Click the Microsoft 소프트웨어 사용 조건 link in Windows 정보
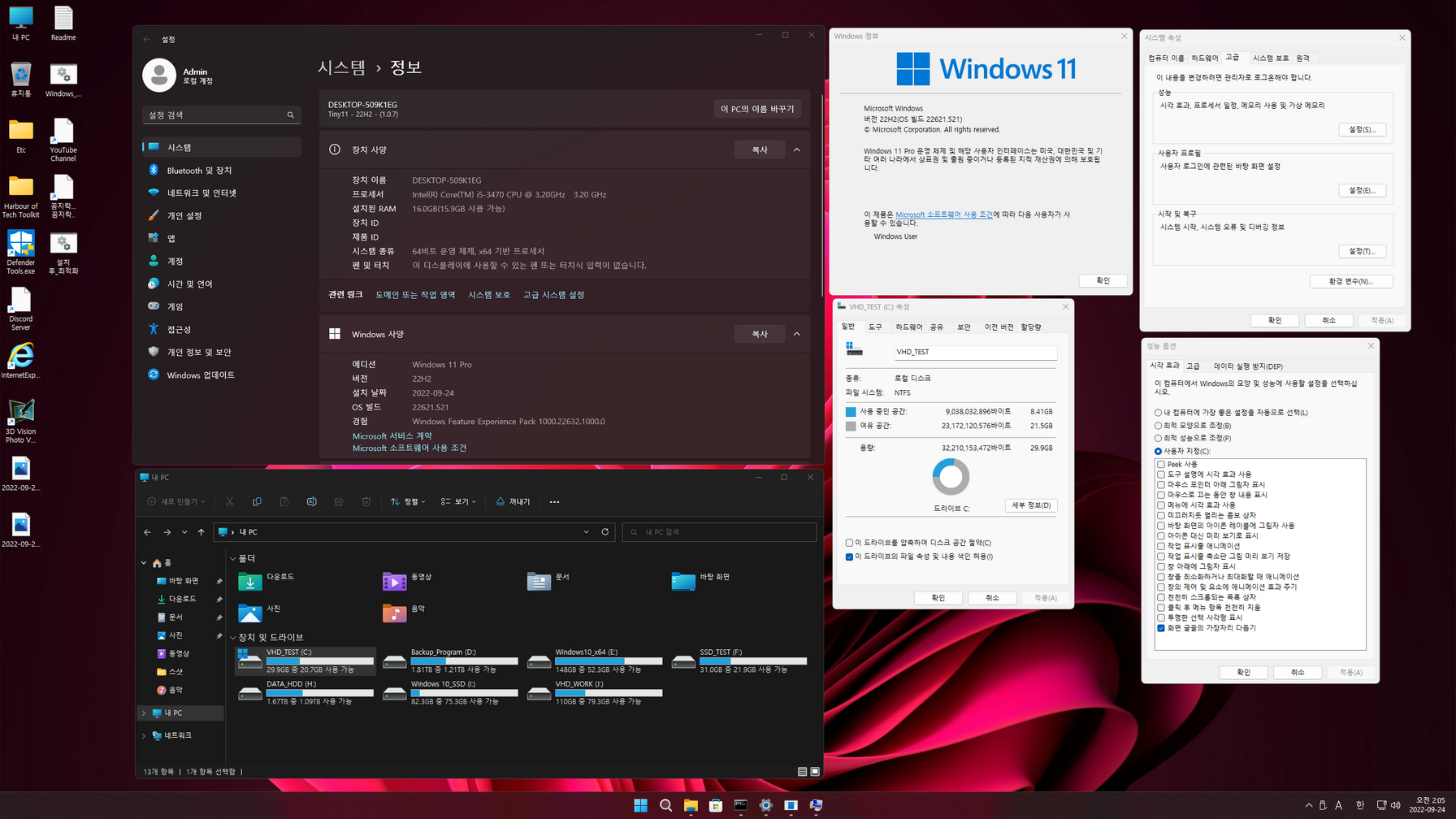The image size is (1456, 819). [943, 214]
